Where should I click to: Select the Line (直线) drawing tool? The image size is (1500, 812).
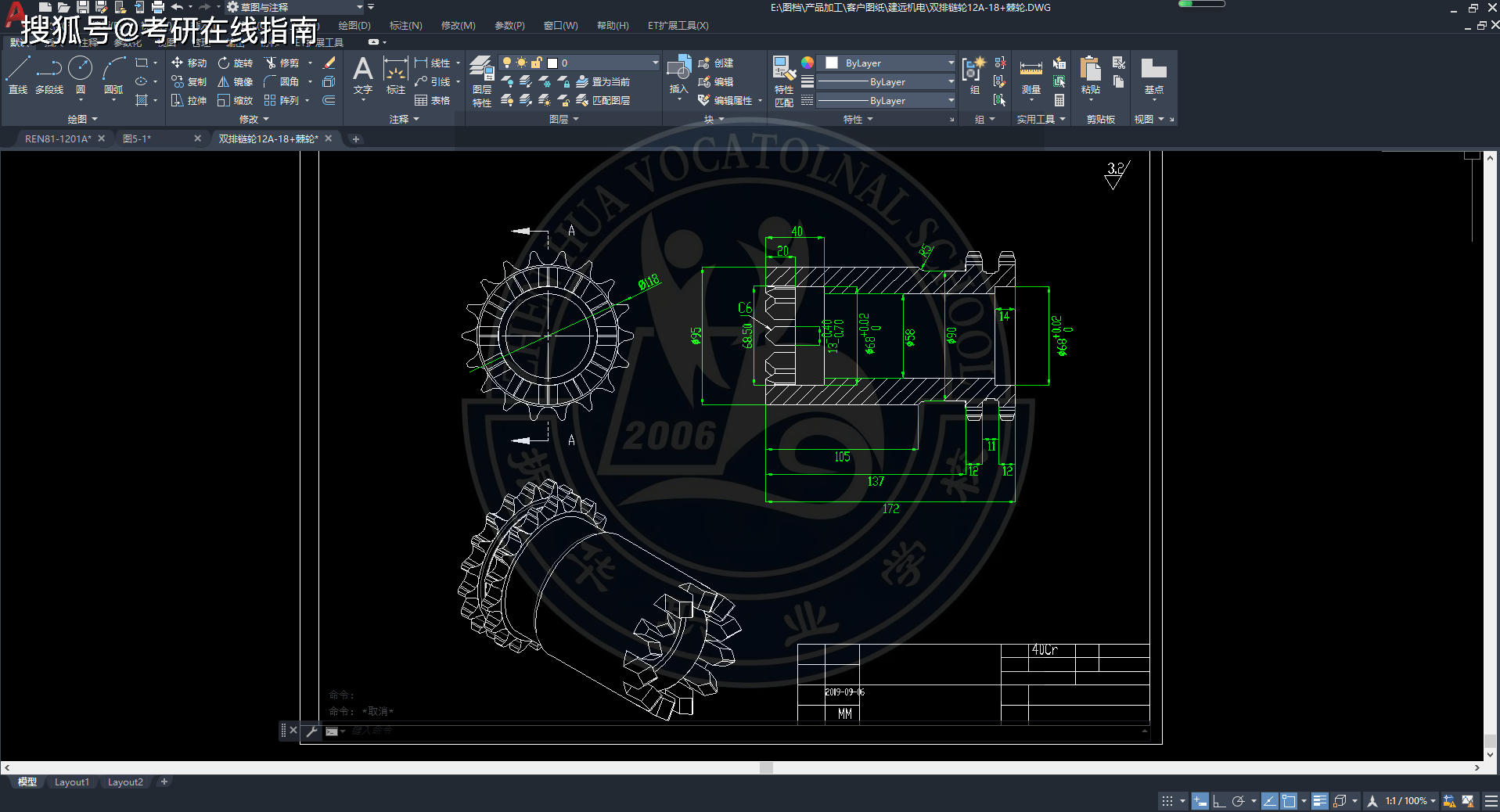(18, 76)
